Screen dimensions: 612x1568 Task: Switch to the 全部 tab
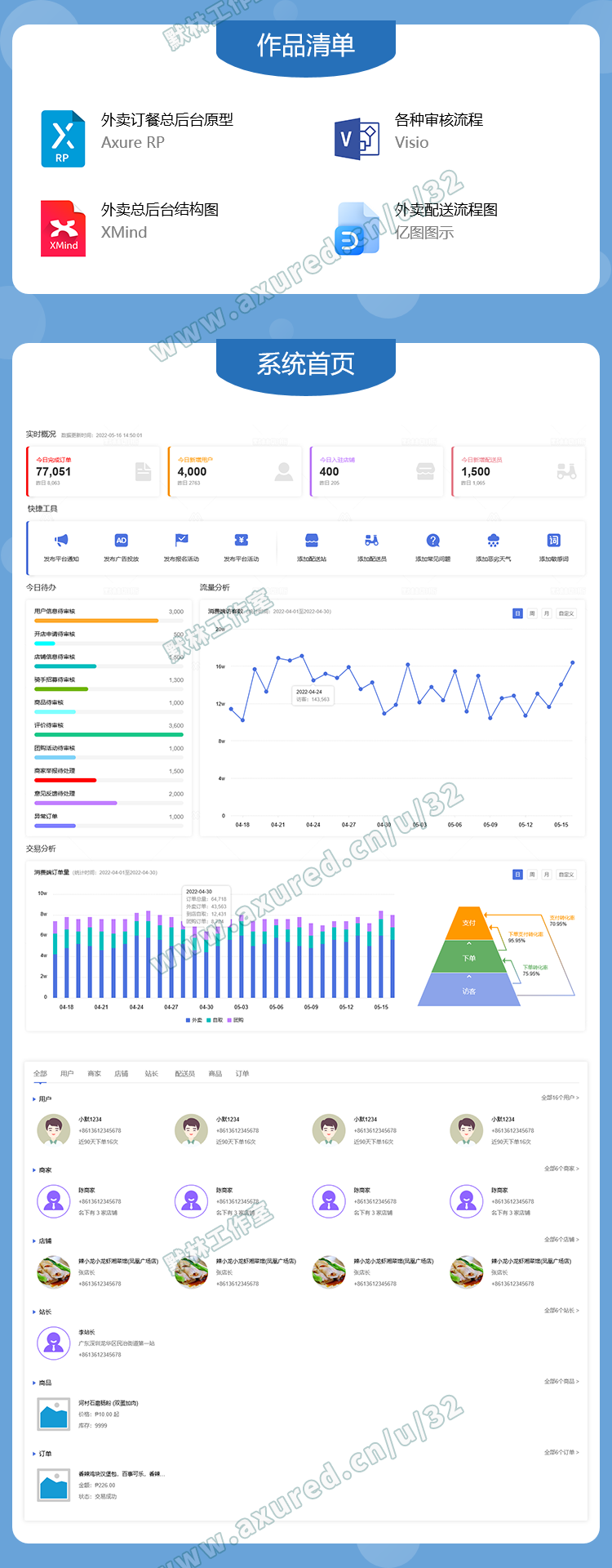40,1074
